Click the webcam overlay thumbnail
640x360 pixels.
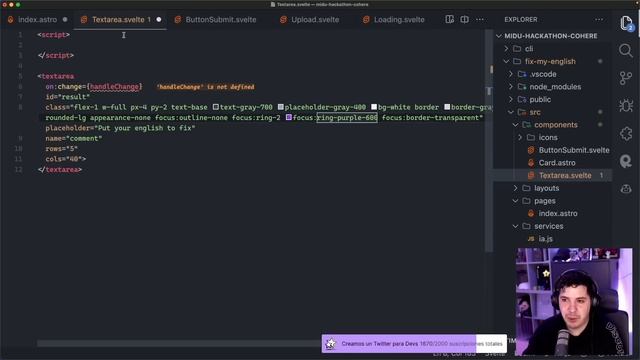click(x=574, y=301)
